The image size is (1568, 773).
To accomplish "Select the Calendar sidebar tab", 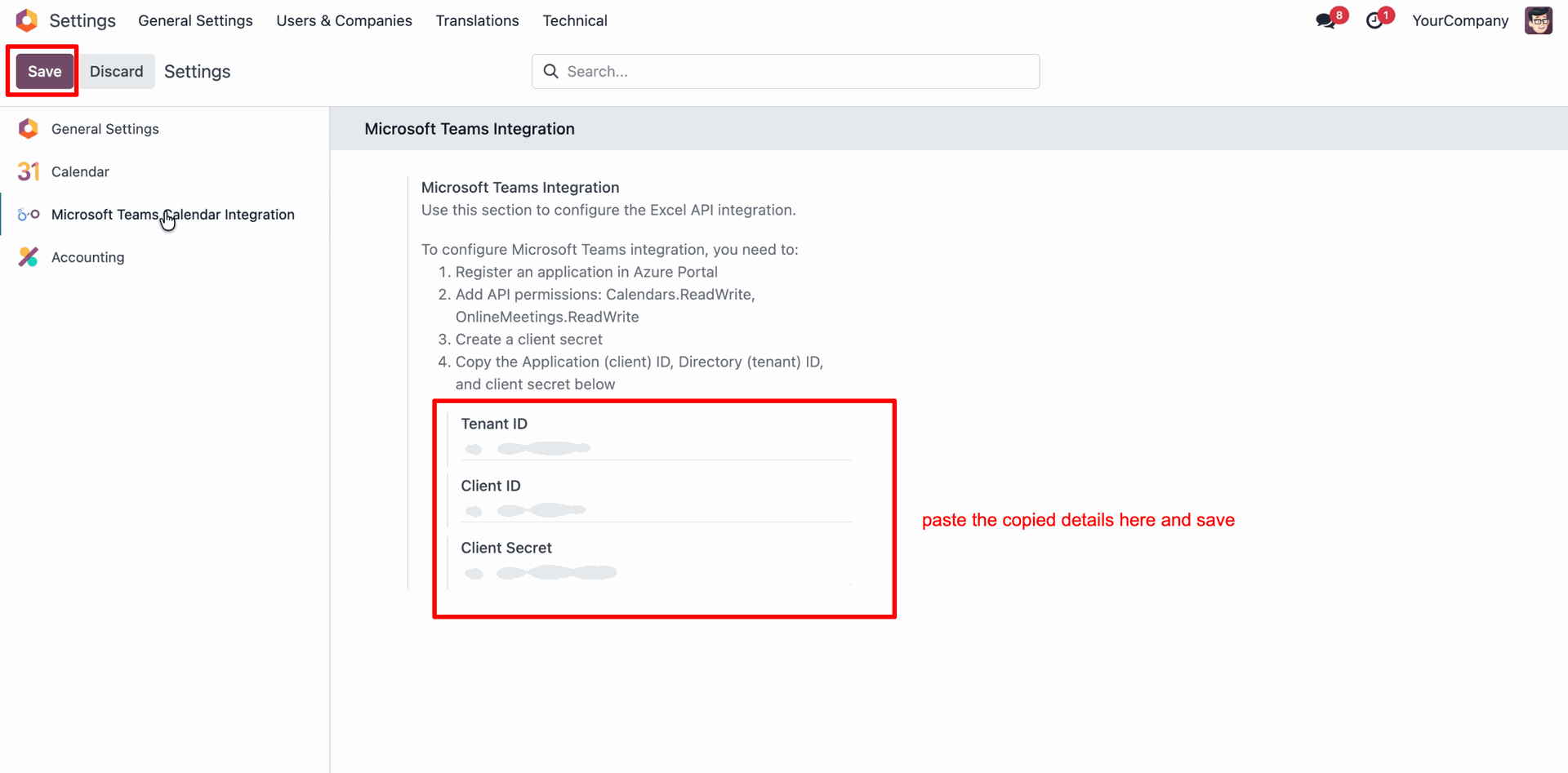I will click(164, 171).
